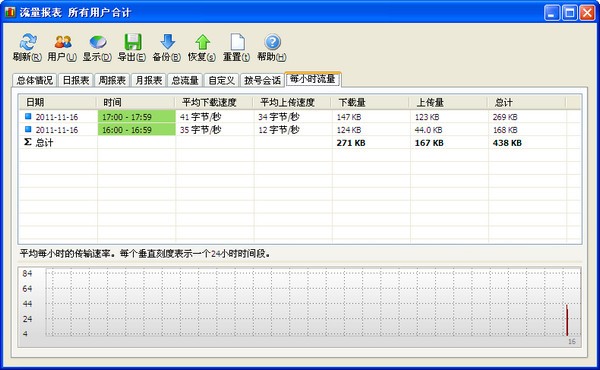Sort by the 日期 column header

tap(57, 103)
